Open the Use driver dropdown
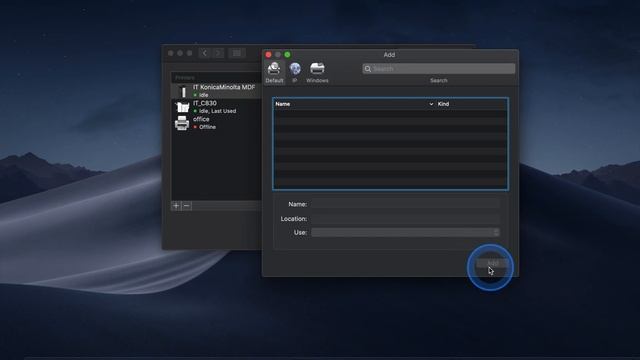The height and width of the screenshot is (360, 640). (405, 232)
